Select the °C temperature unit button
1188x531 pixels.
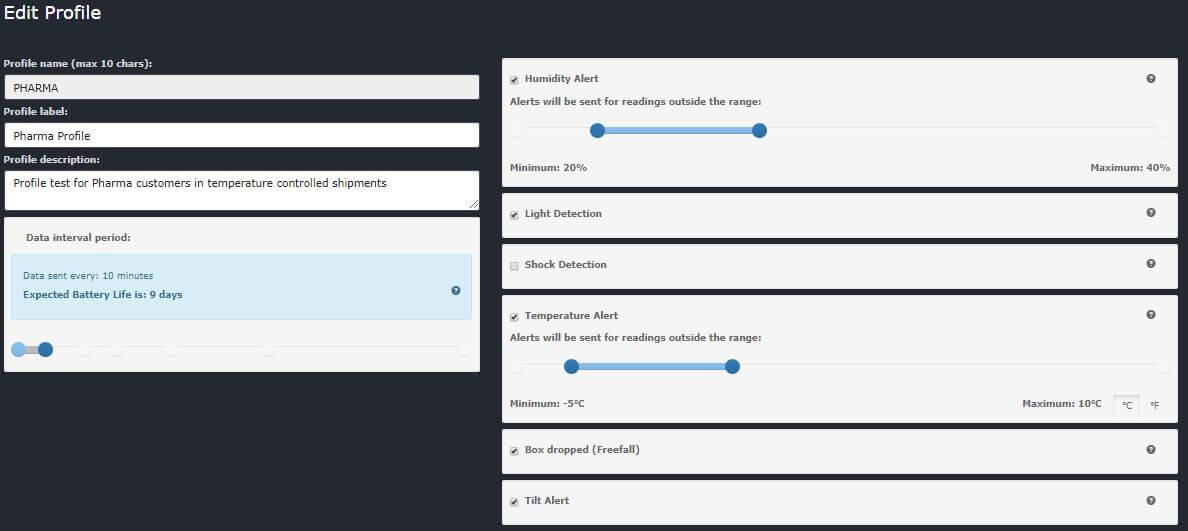point(1127,405)
